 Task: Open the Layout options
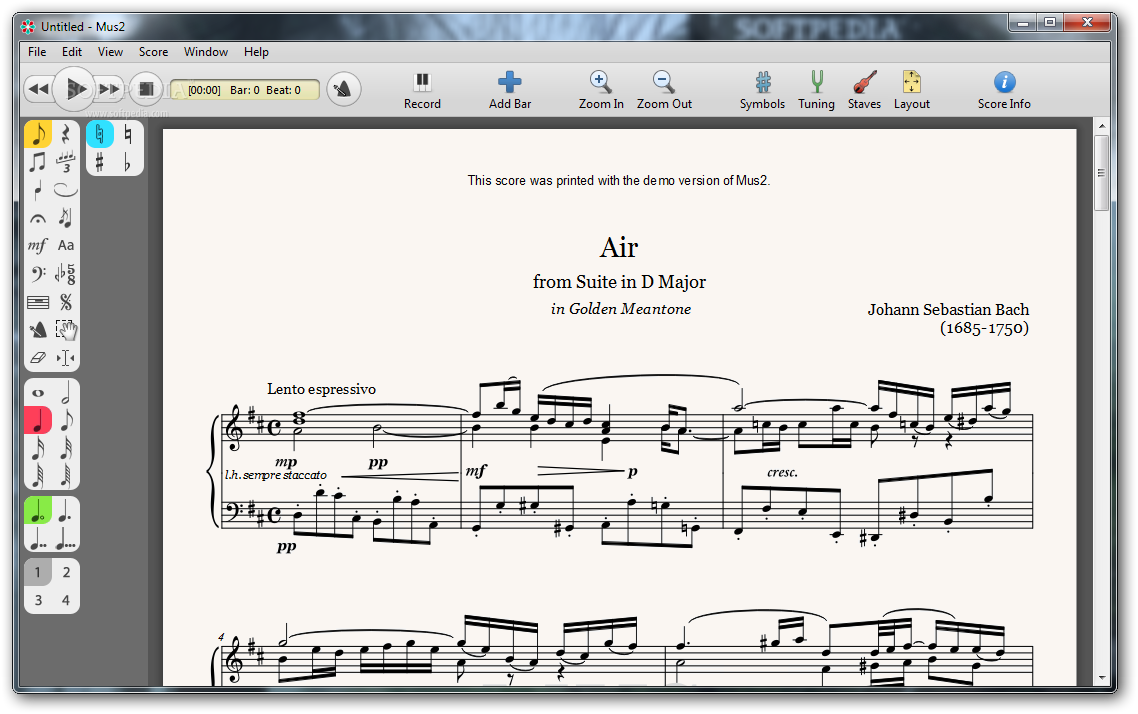click(x=912, y=91)
